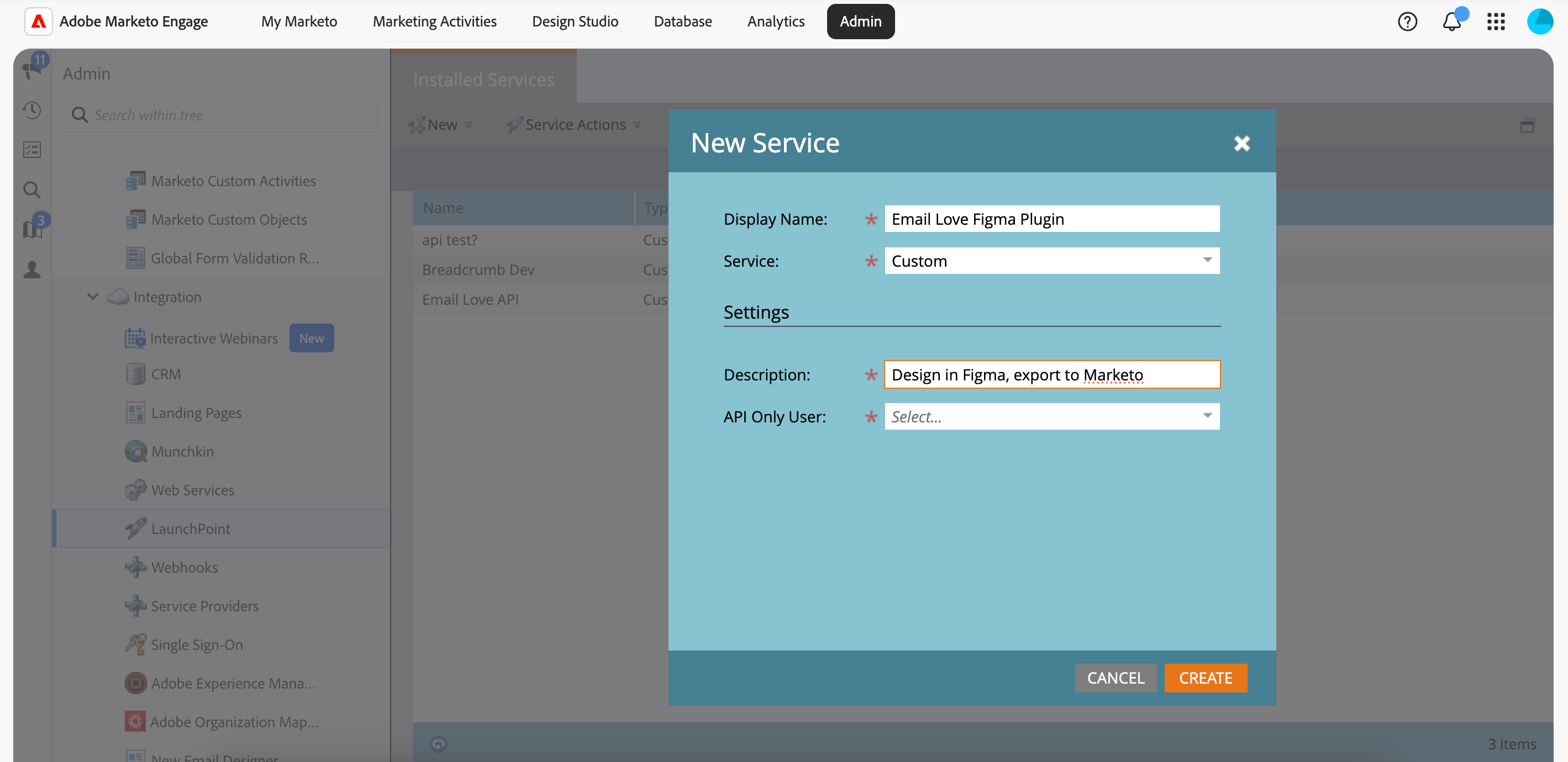Click the Munchkin icon
This screenshot has height=762, width=1568.
135,451
